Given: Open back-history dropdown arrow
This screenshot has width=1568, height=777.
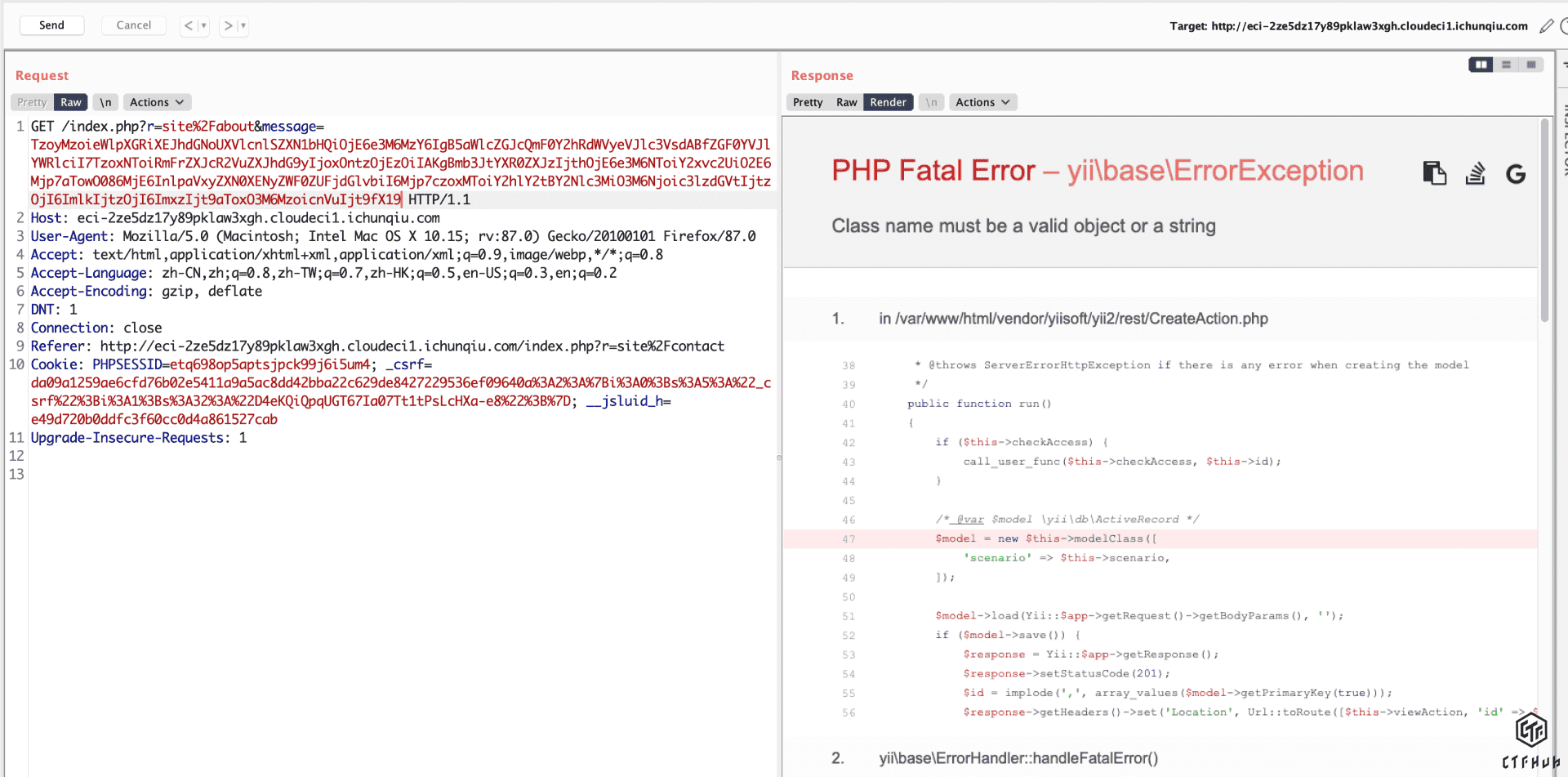Looking at the screenshot, I should [204, 25].
